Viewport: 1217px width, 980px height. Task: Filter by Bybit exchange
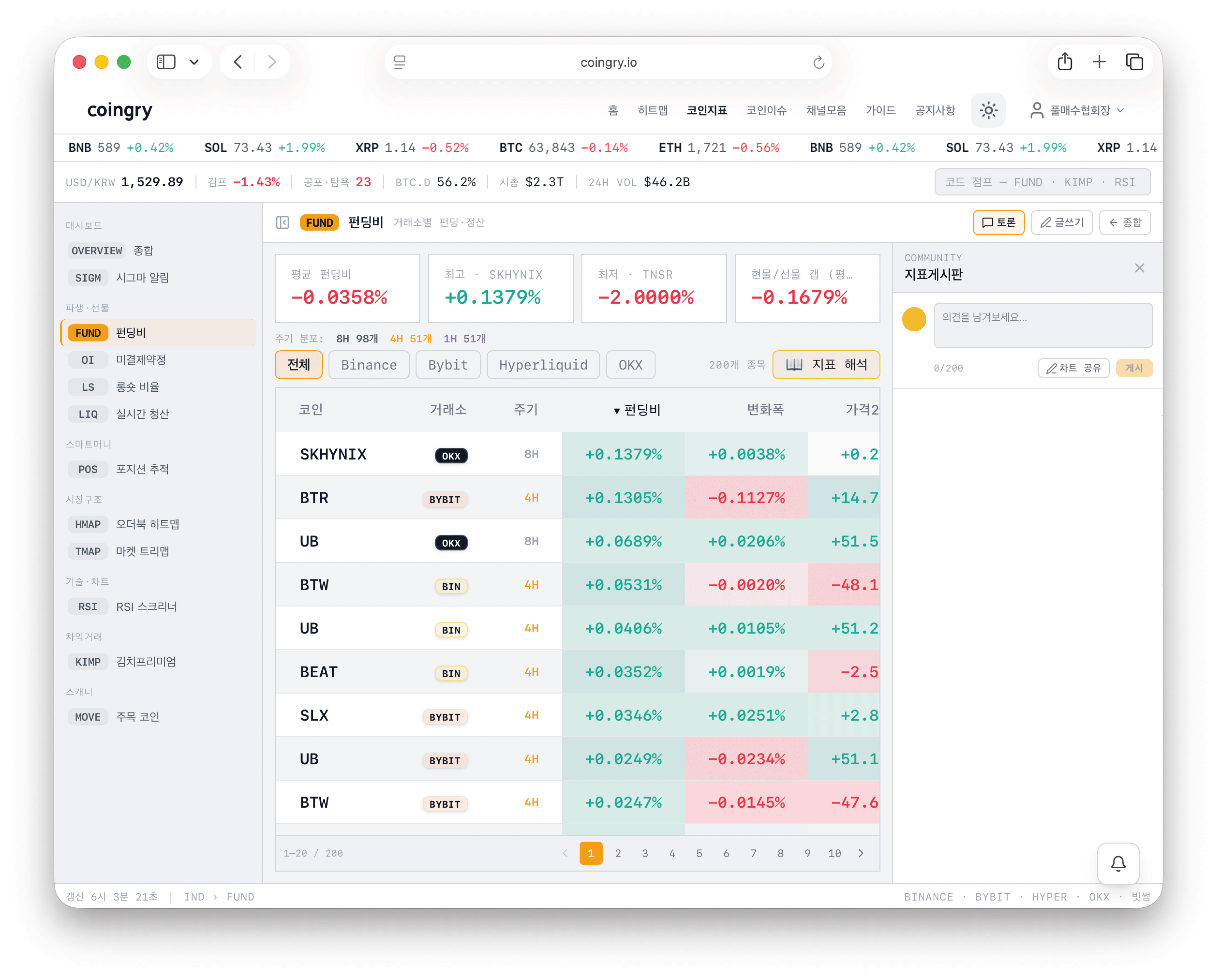(x=448, y=365)
